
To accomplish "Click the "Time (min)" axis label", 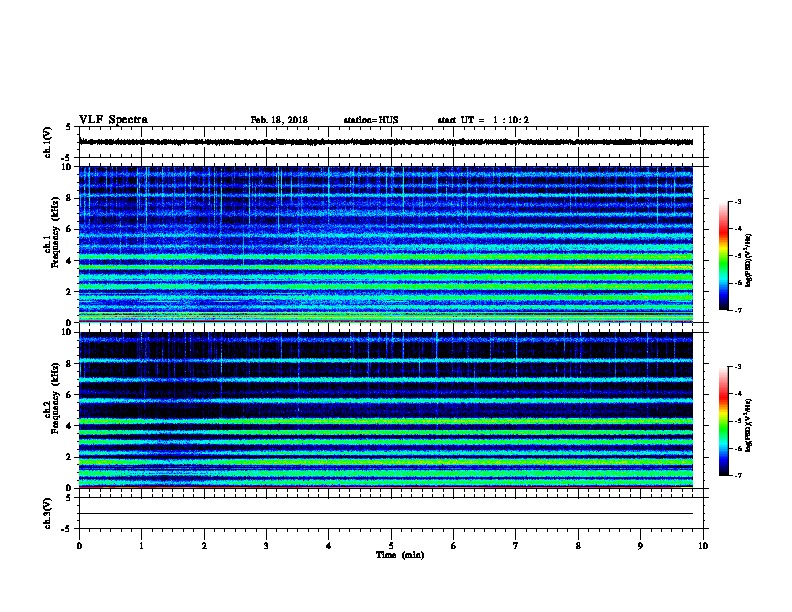I will pyautogui.click(x=400, y=555).
